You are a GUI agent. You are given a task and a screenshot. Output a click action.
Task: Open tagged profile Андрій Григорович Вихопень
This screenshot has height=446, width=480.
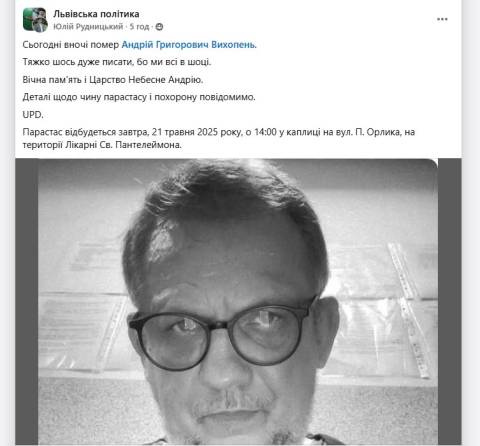[x=189, y=45]
